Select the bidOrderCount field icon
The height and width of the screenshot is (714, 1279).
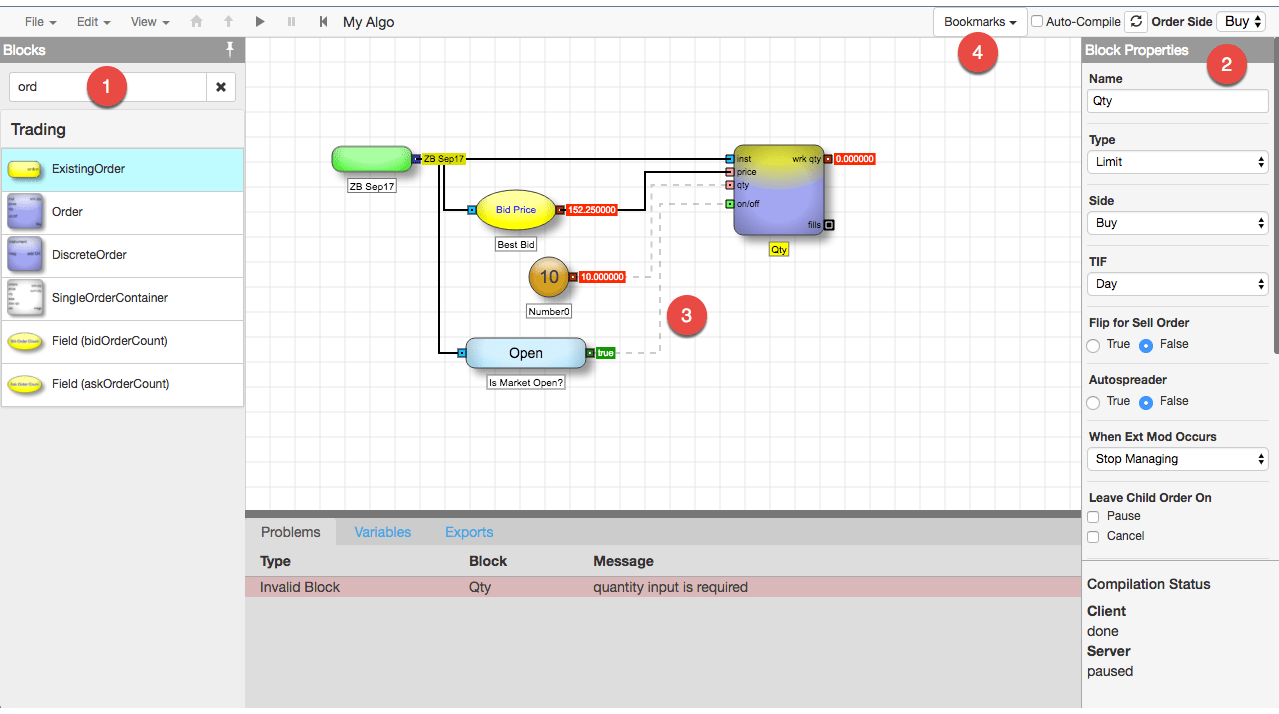click(26, 341)
